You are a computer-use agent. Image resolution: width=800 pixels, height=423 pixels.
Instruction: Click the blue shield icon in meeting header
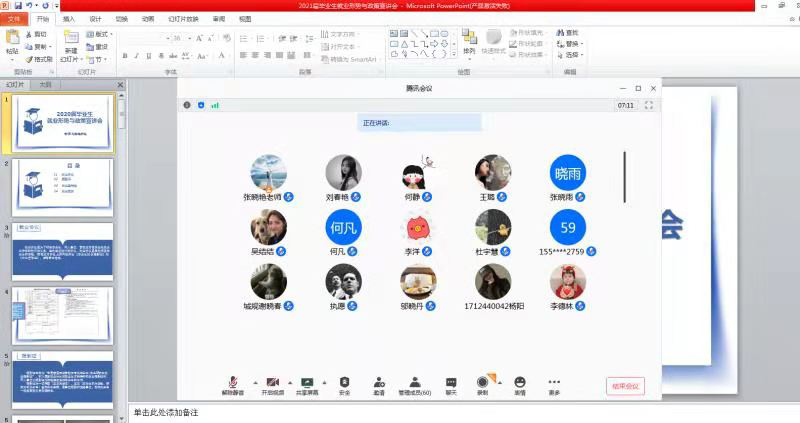coord(201,105)
